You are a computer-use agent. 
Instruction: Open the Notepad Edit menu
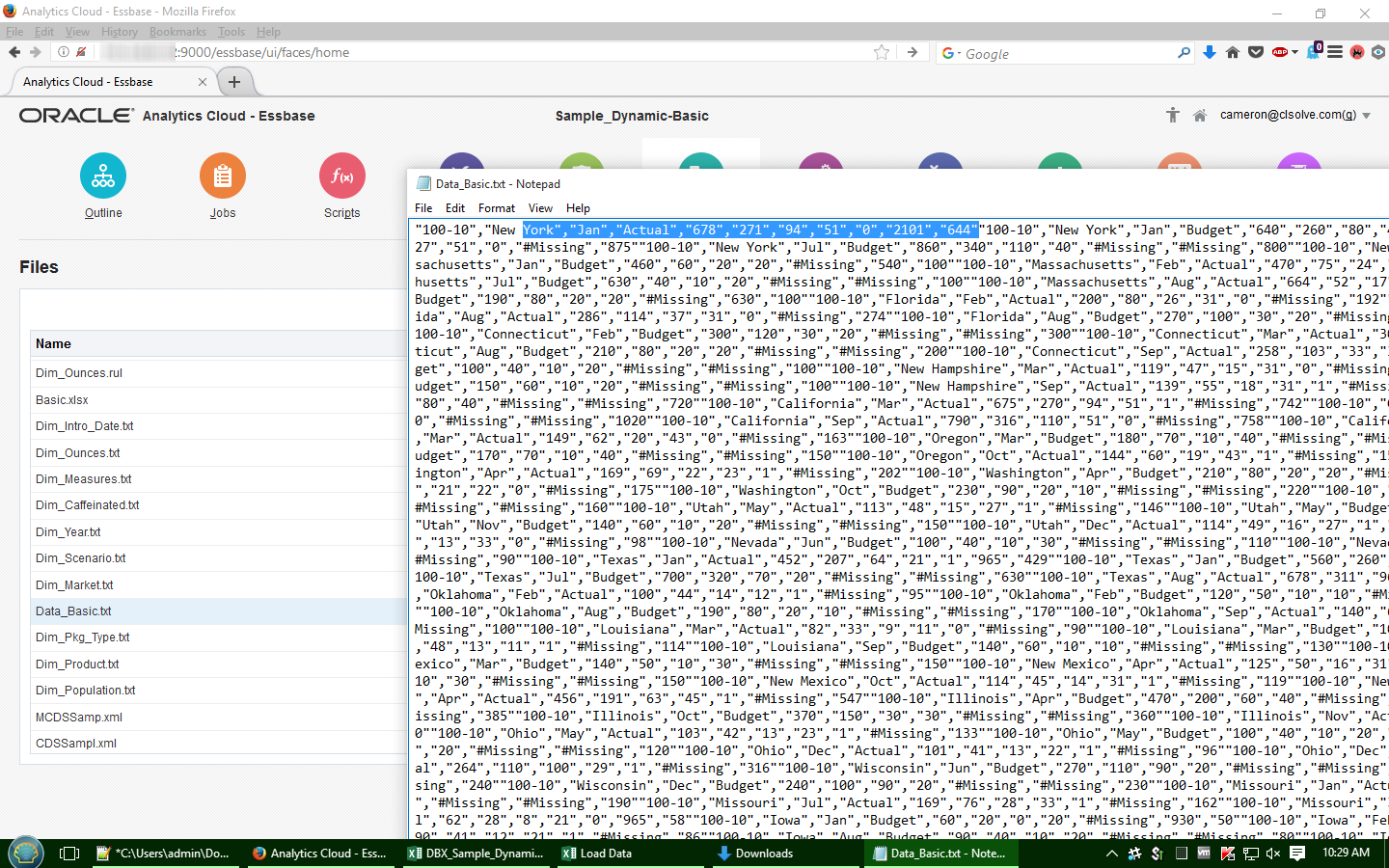coord(455,208)
